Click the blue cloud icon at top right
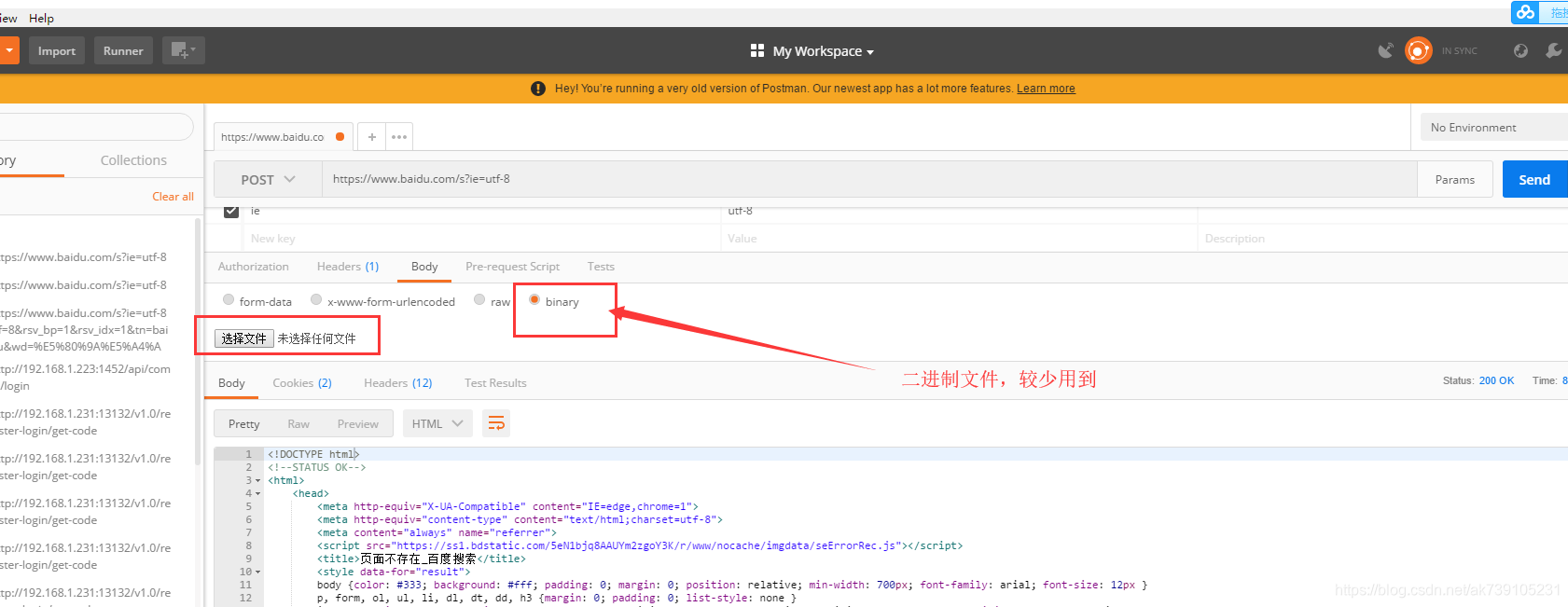Image resolution: width=1568 pixels, height=607 pixels. [1526, 12]
